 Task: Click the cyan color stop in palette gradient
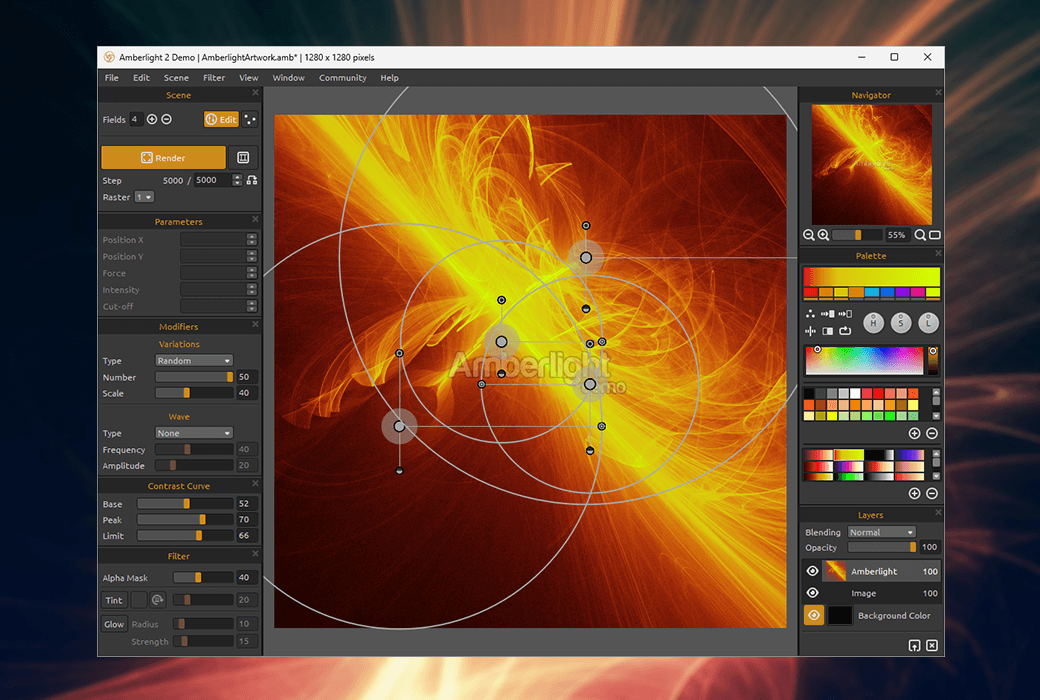(x=872, y=292)
